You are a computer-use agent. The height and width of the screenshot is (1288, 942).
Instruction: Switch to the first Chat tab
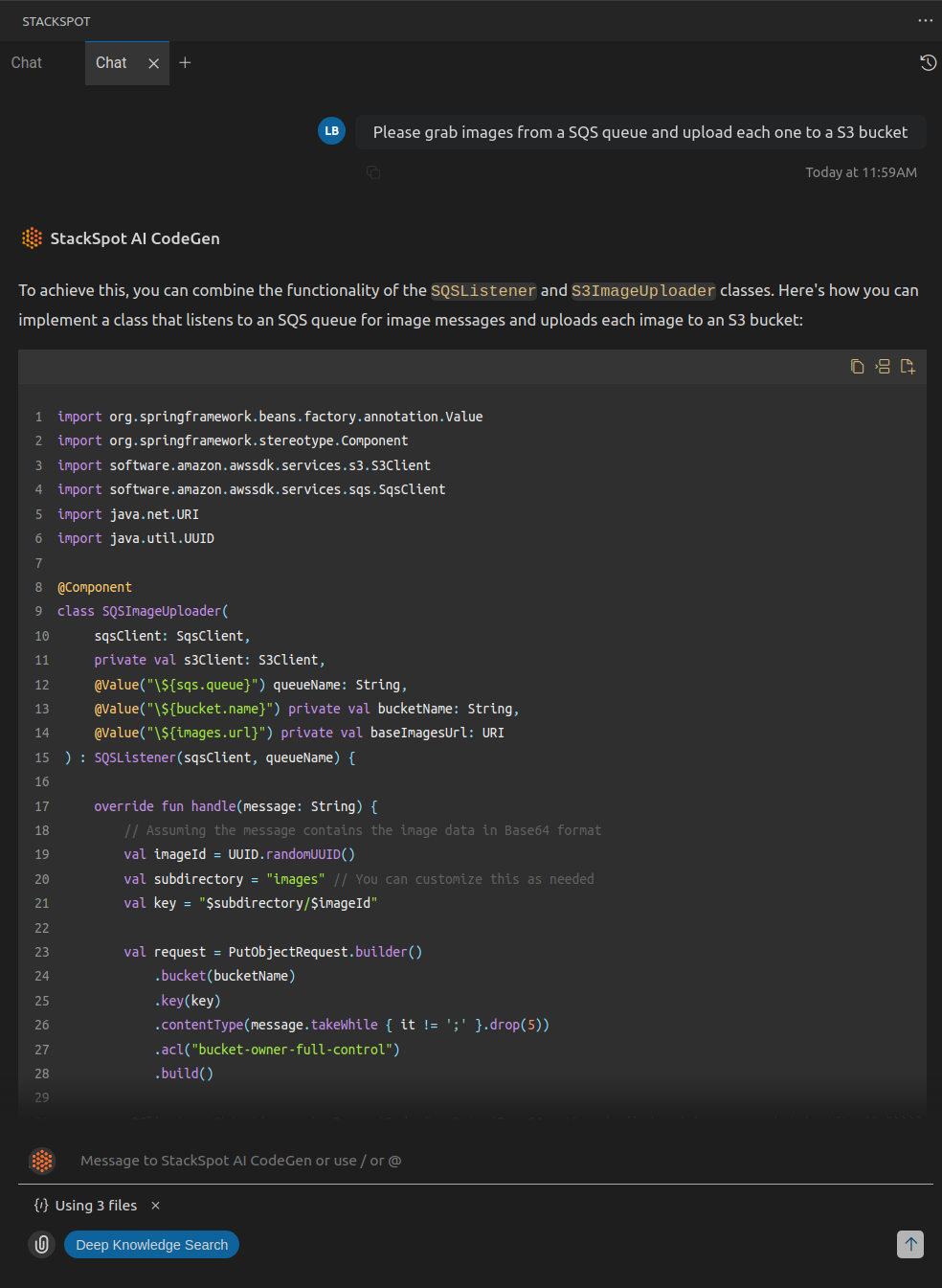pyautogui.click(x=27, y=63)
